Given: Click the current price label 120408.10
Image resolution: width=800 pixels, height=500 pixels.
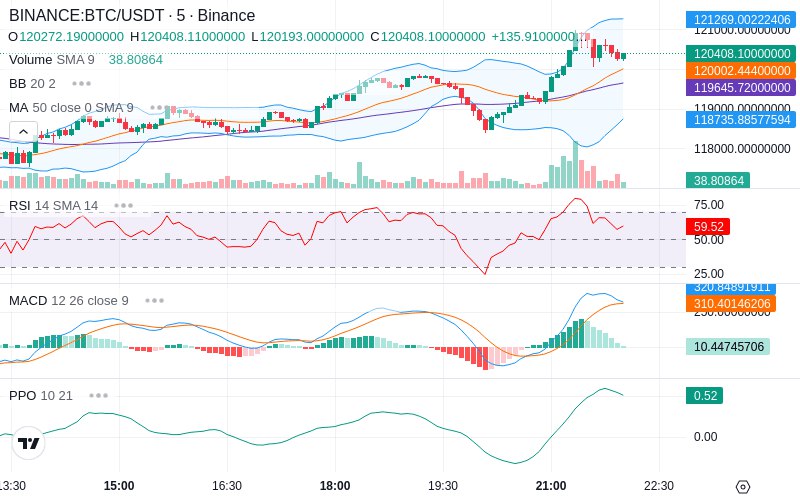Looking at the screenshot, I should tap(741, 54).
